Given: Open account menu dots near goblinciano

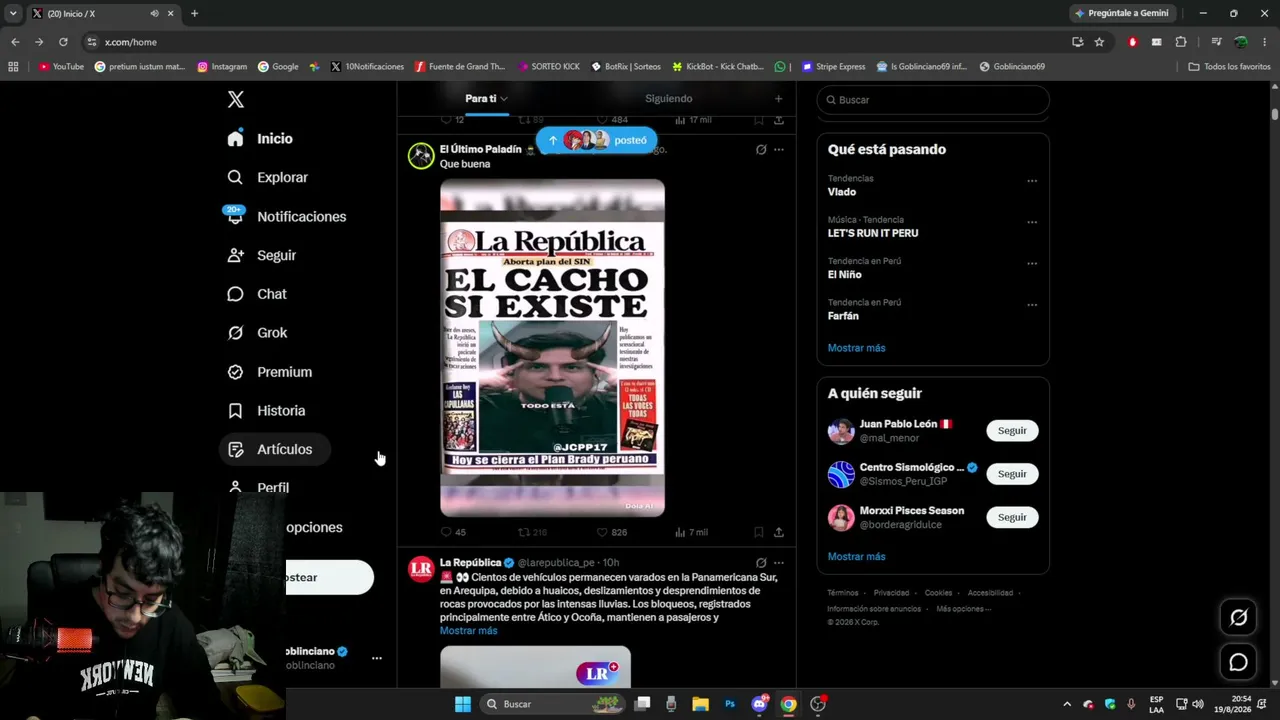Looking at the screenshot, I should point(377,658).
